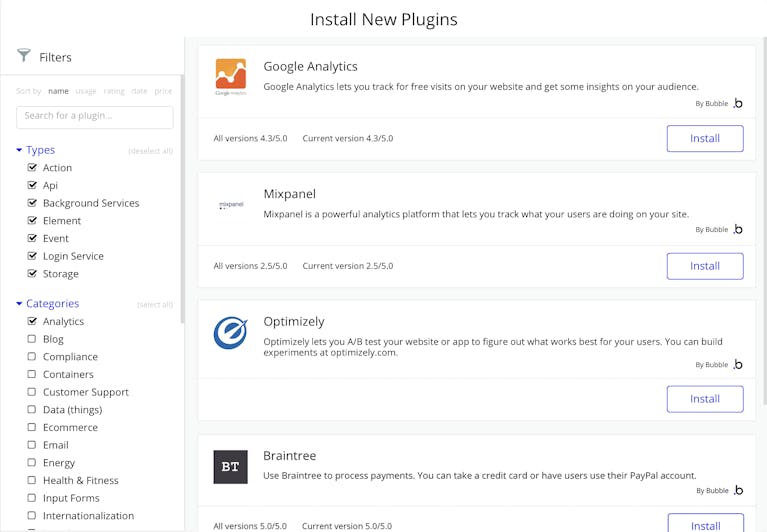767x532 pixels.
Task: Click the filters sidebar scrollbar
Action: tap(182, 198)
